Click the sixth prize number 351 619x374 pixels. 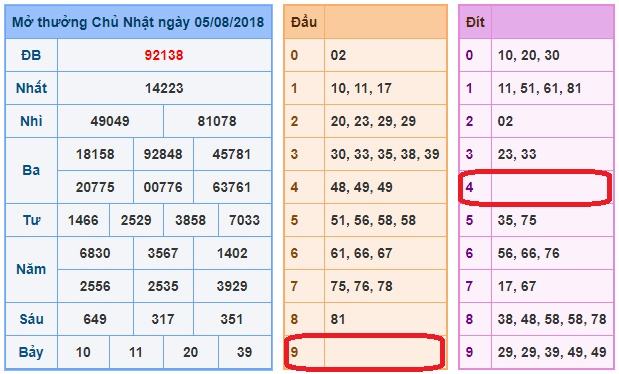(232, 319)
